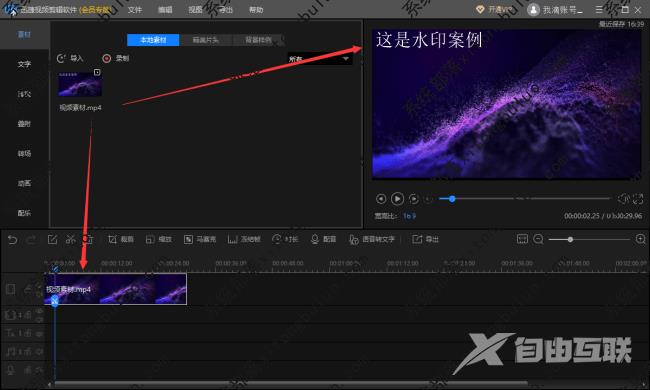
Task: Open the 视图 menu
Action: (x=195, y=10)
